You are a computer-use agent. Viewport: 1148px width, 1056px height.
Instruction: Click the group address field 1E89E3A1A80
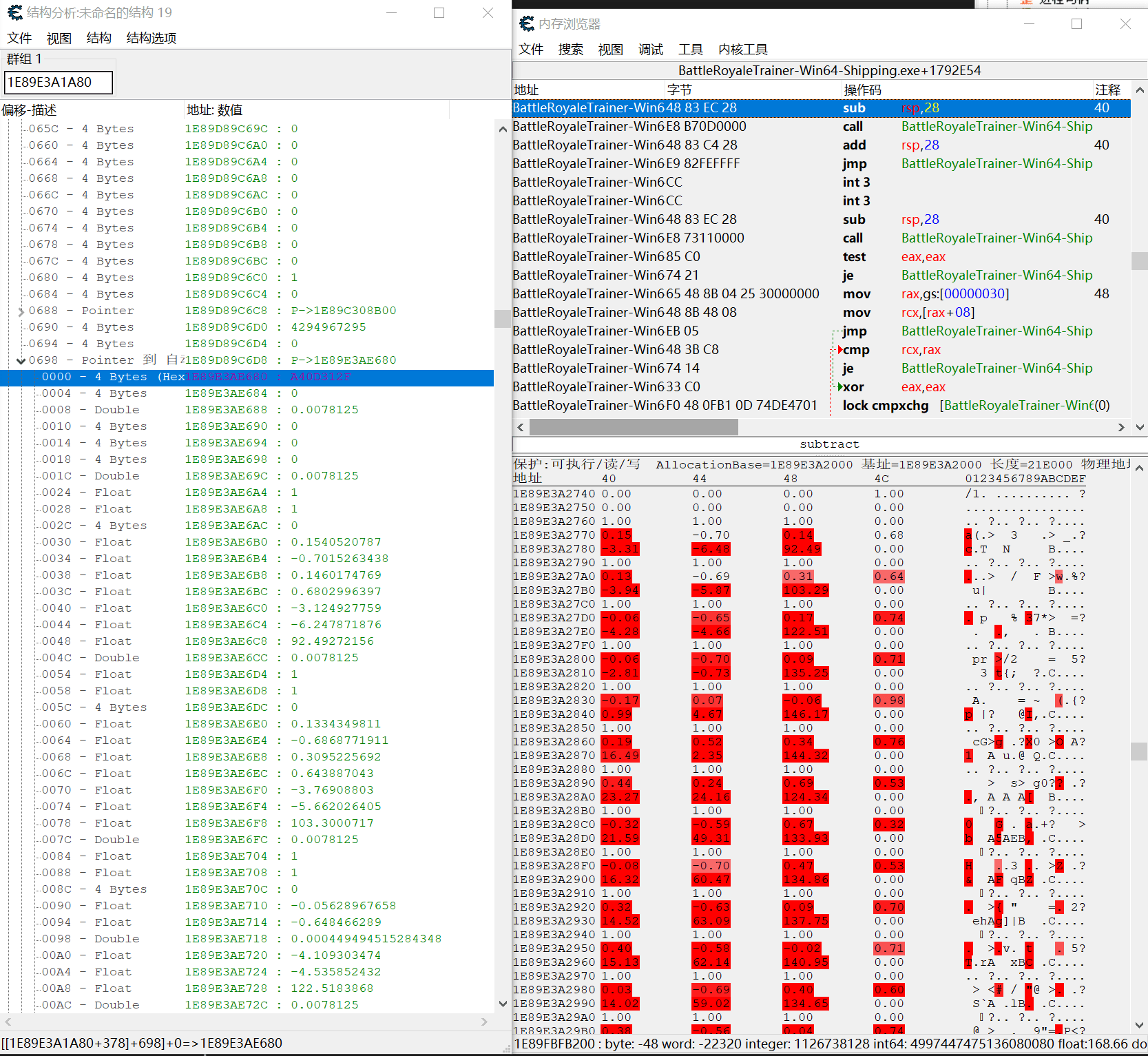point(59,82)
